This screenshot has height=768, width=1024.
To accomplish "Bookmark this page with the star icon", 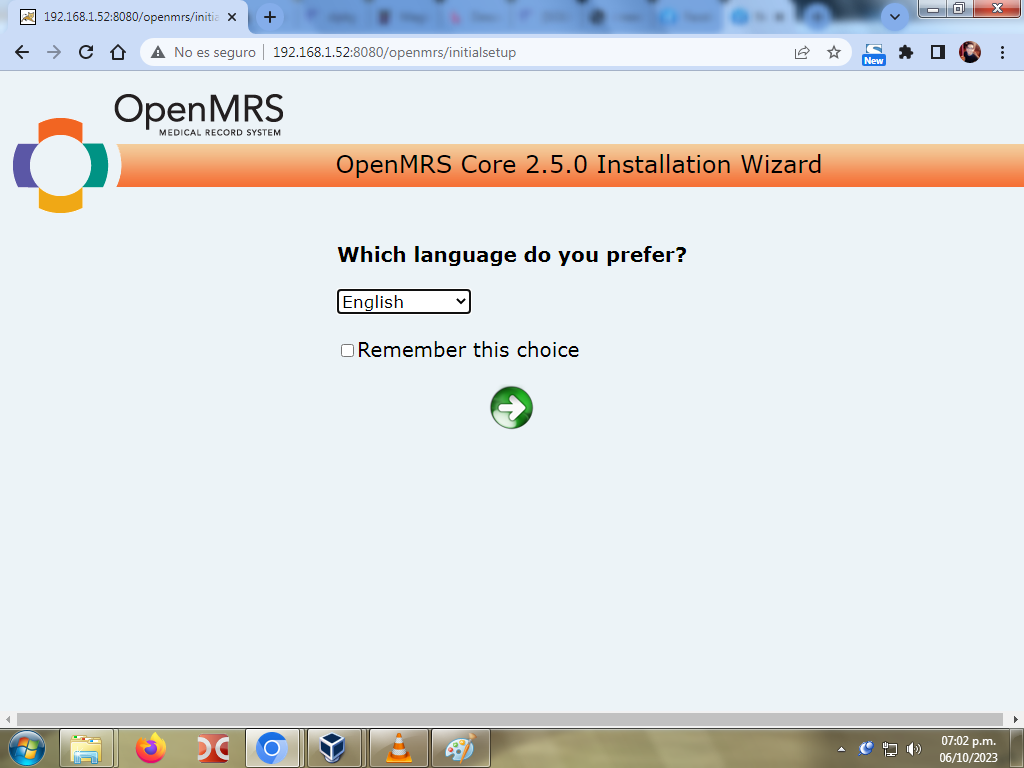I will point(833,52).
